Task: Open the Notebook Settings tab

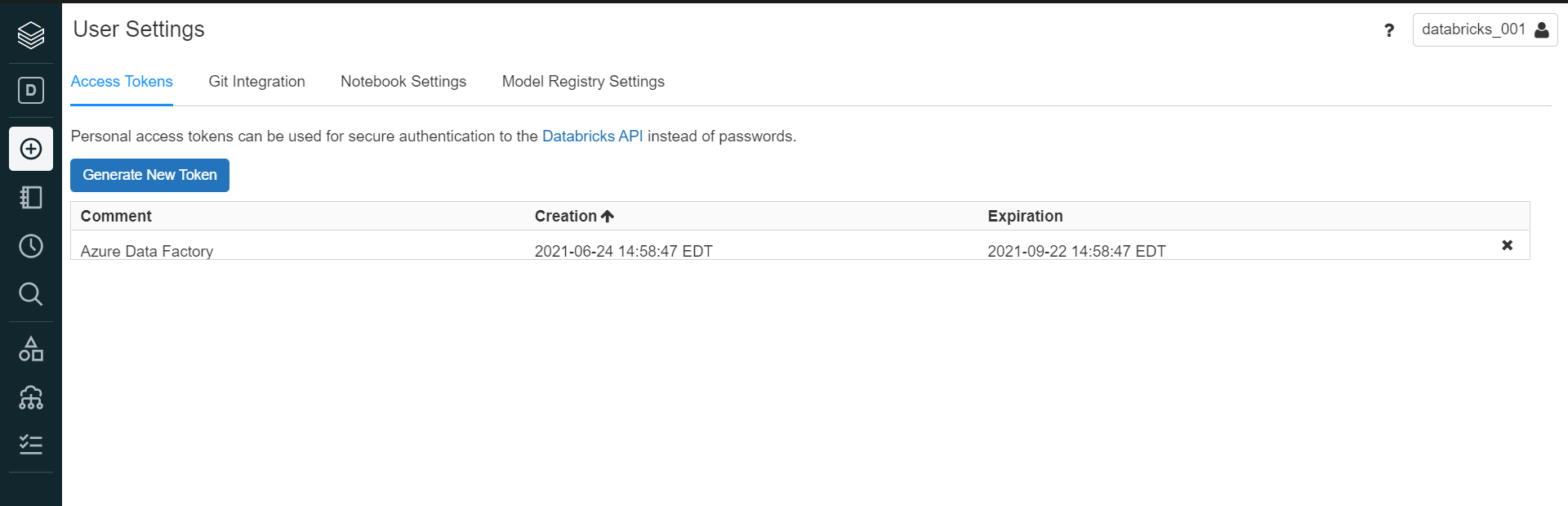Action: 403,82
